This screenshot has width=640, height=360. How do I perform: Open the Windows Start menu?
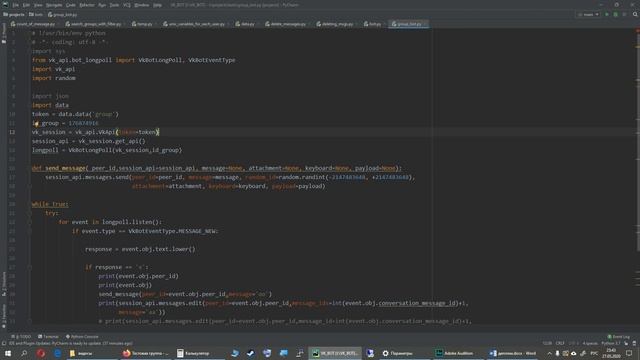tap(8, 353)
